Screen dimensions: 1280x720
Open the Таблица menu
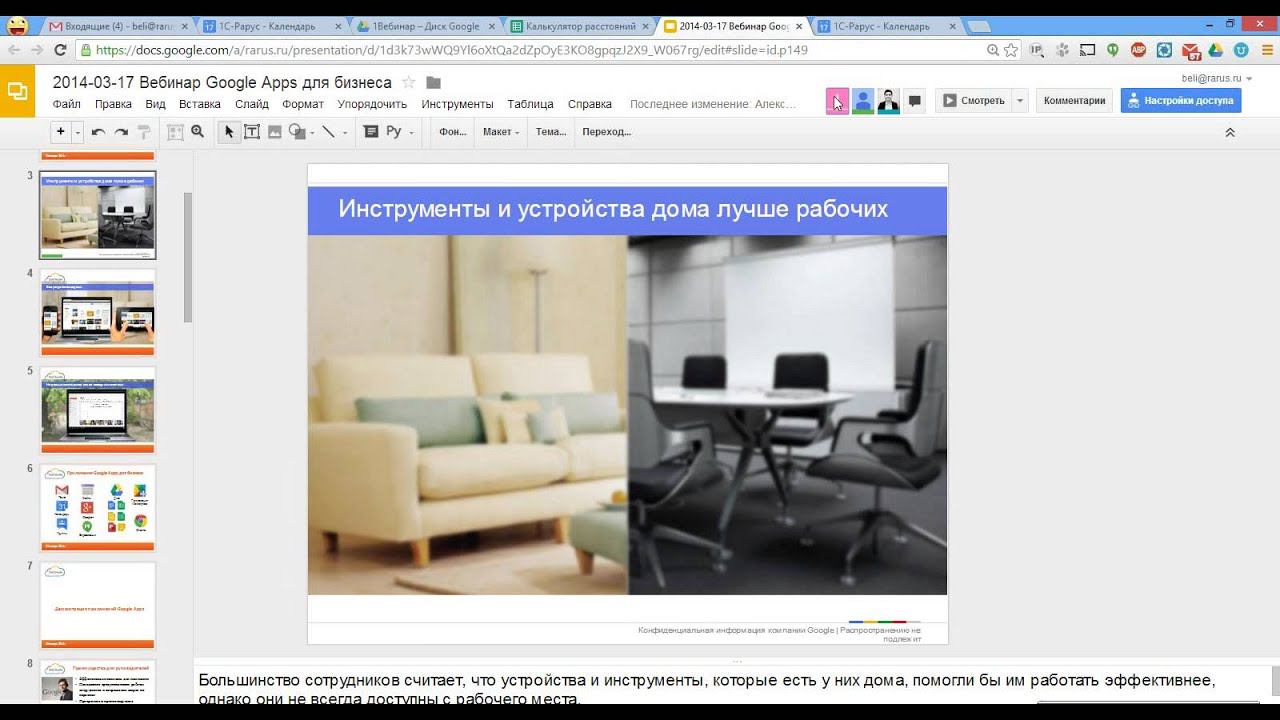pos(530,104)
